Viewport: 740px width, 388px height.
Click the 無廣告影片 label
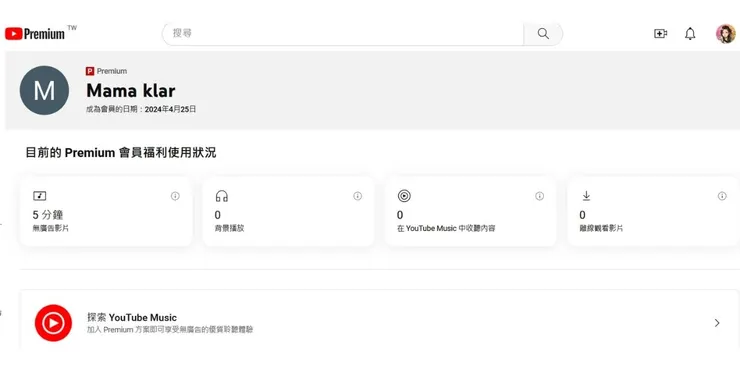coord(50,228)
